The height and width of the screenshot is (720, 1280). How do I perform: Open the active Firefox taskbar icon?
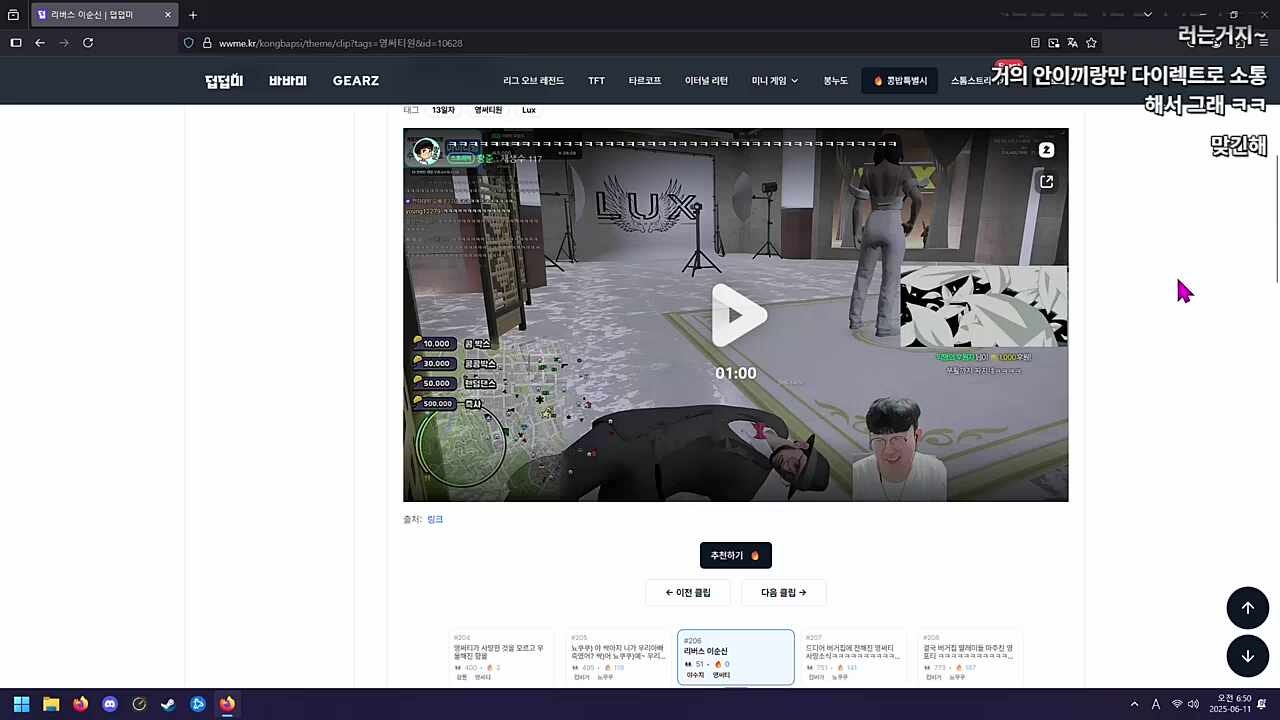(228, 704)
